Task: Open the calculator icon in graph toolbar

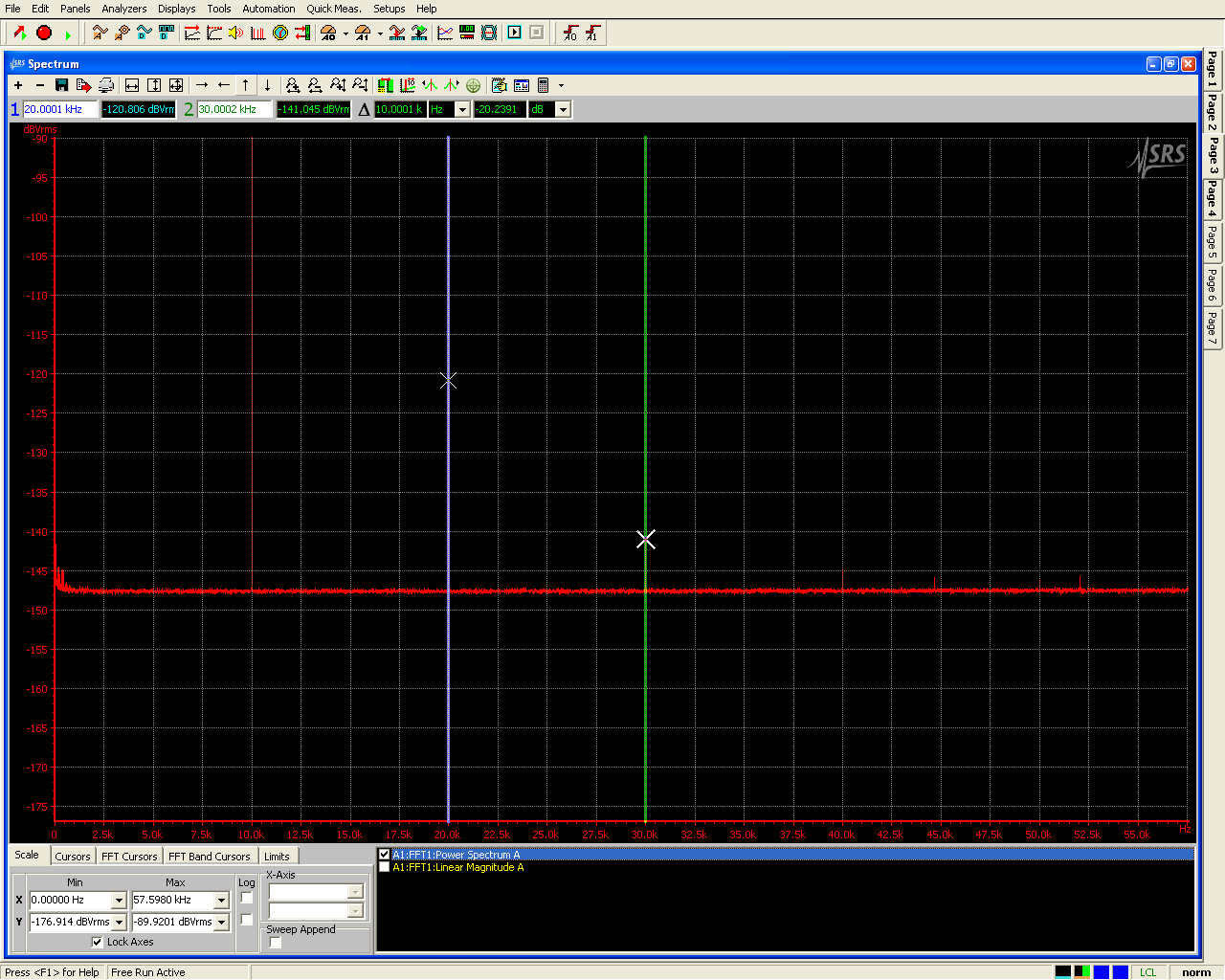Action: point(543,85)
